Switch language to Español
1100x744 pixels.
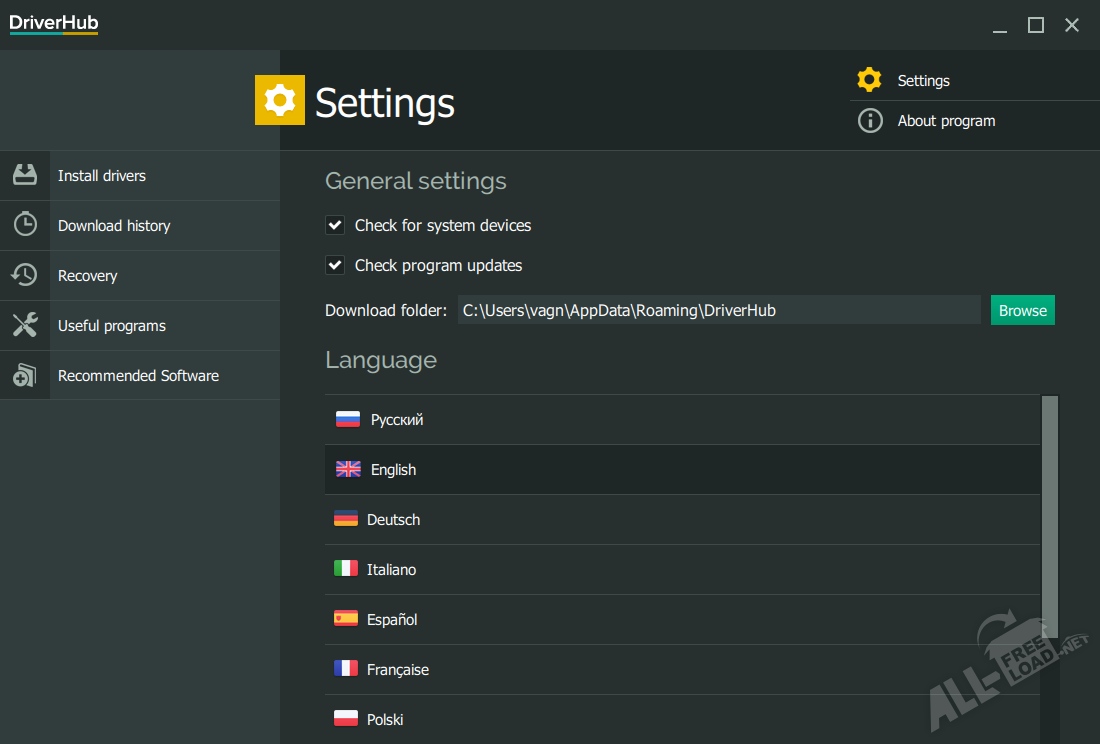point(392,620)
